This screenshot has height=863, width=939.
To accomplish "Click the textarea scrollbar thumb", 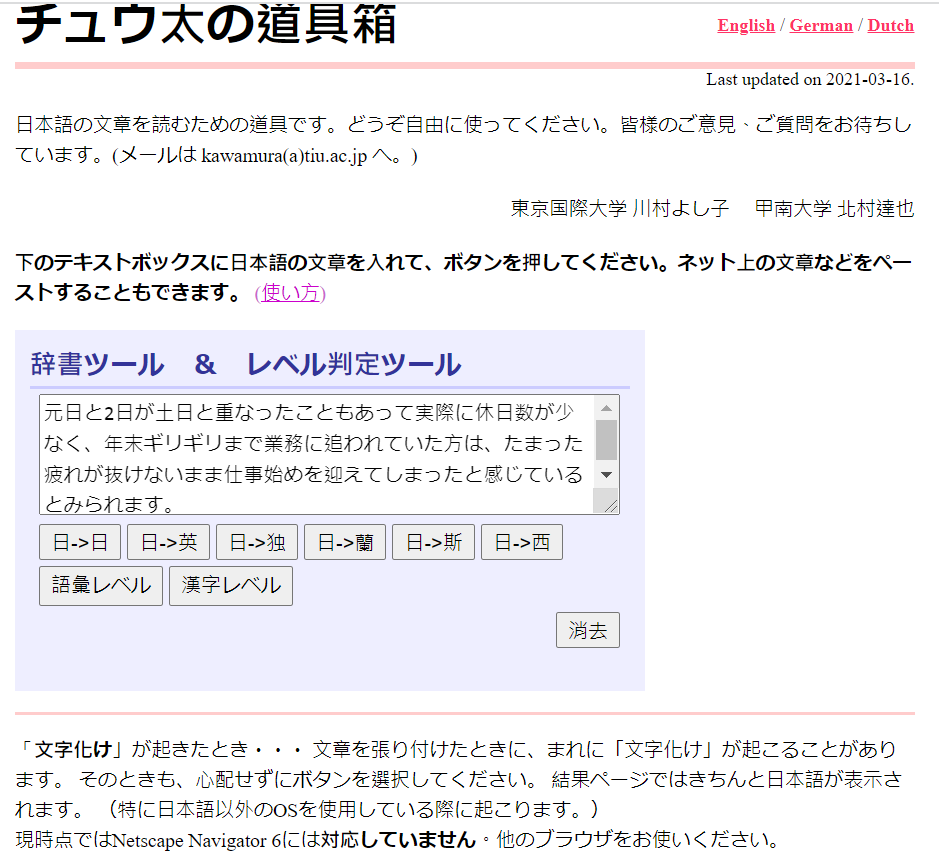I will coord(607,440).
